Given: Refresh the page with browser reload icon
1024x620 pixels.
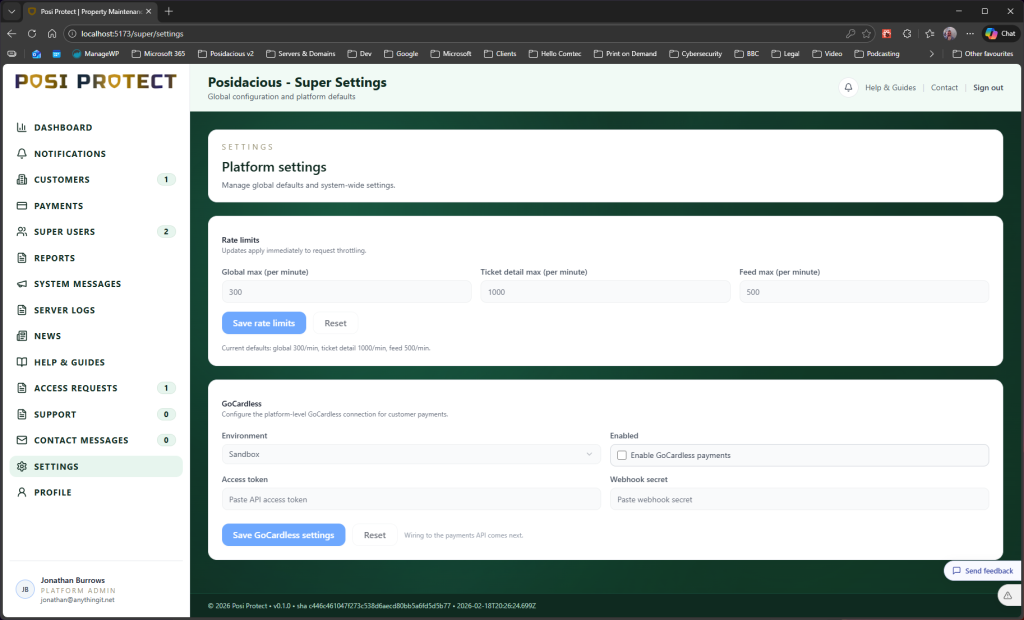Looking at the screenshot, I should [32, 33].
